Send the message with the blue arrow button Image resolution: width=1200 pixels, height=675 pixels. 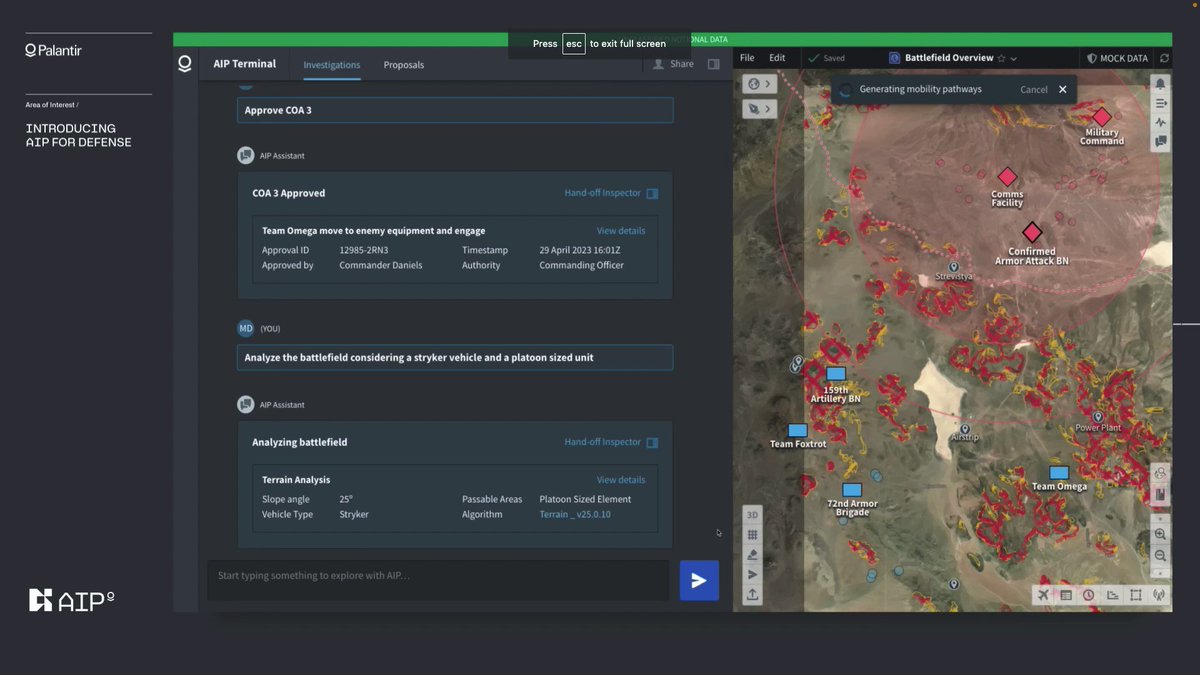(x=699, y=580)
